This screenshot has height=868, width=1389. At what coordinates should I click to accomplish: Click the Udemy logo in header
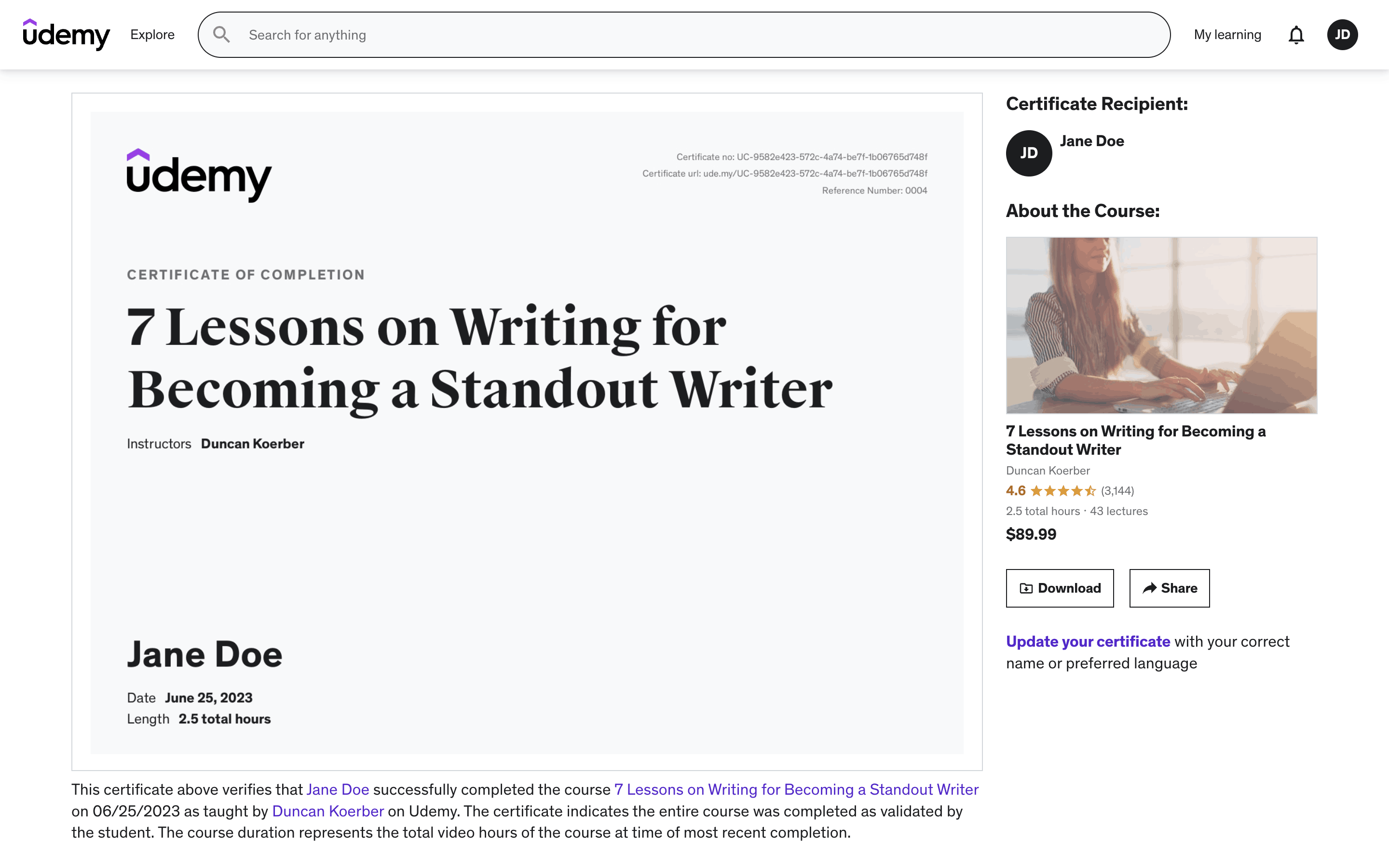[x=66, y=34]
